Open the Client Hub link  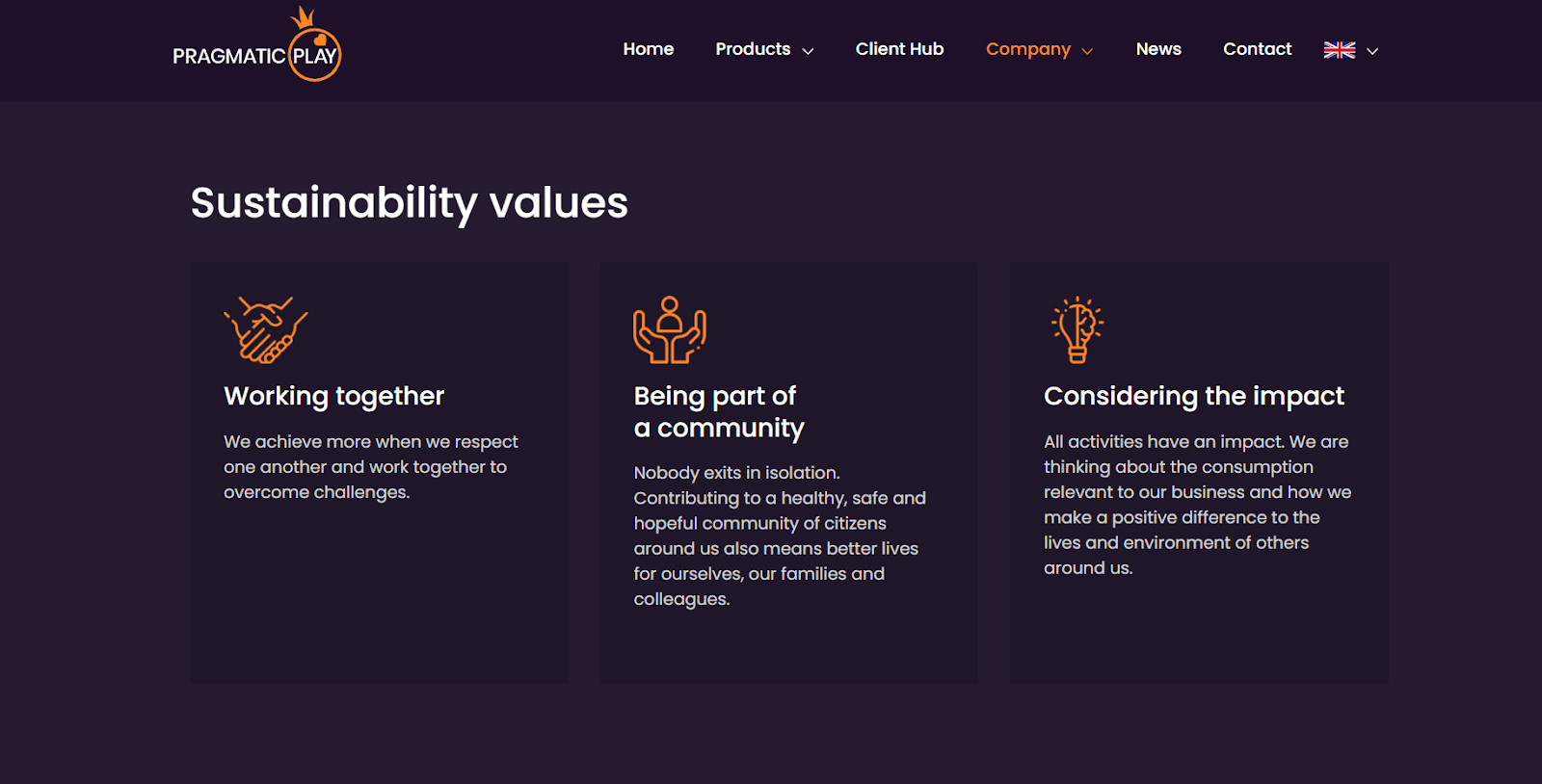[899, 49]
